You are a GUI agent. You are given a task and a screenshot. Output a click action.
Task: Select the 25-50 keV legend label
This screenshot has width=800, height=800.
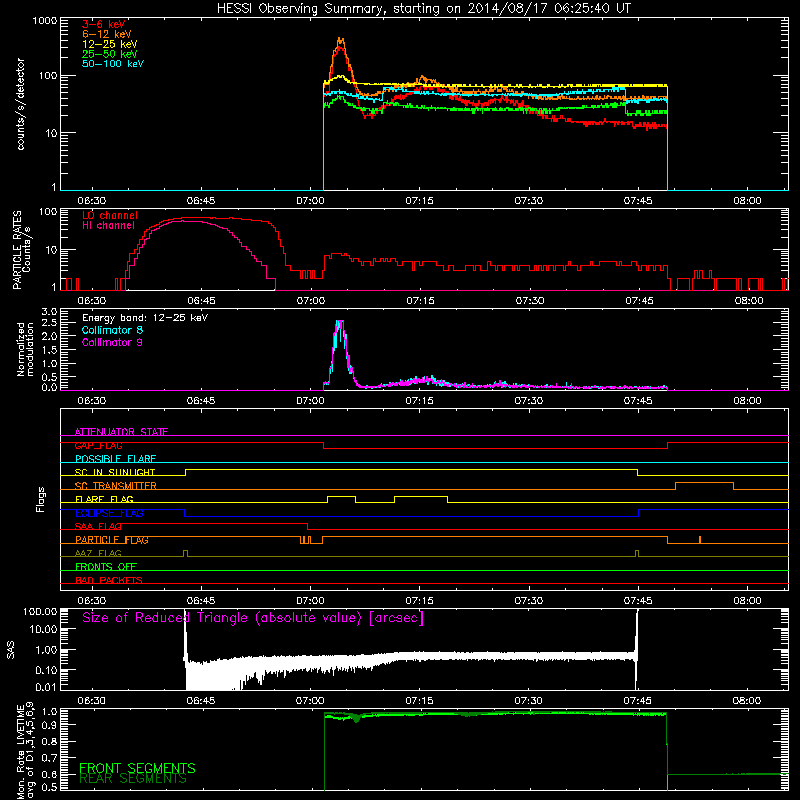109,54
